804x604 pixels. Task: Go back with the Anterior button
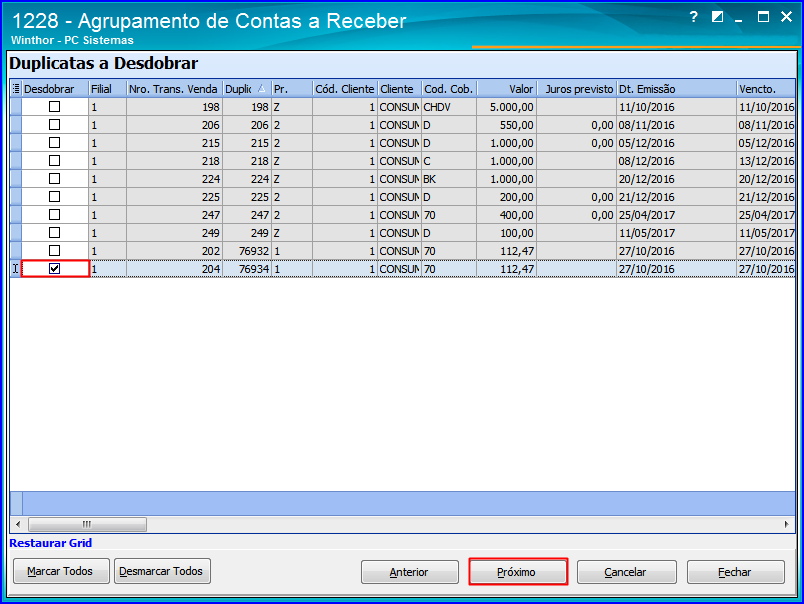[x=410, y=572]
